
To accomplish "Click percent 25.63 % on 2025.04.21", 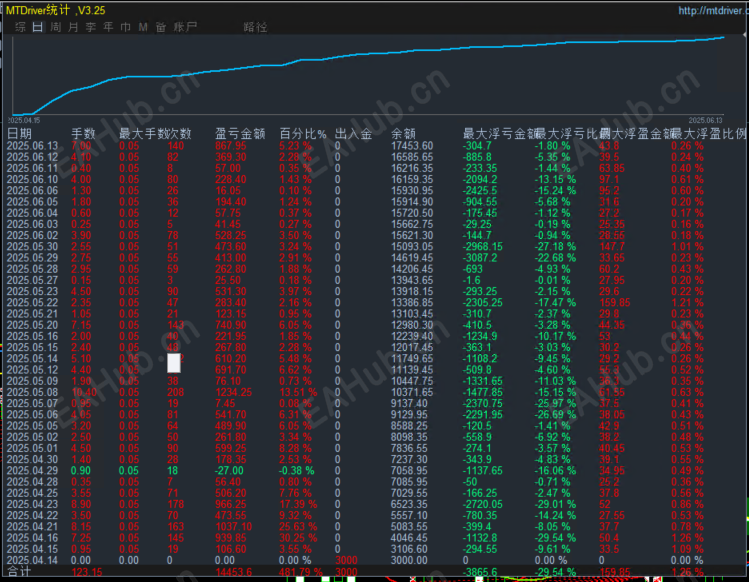I will coord(298,527).
